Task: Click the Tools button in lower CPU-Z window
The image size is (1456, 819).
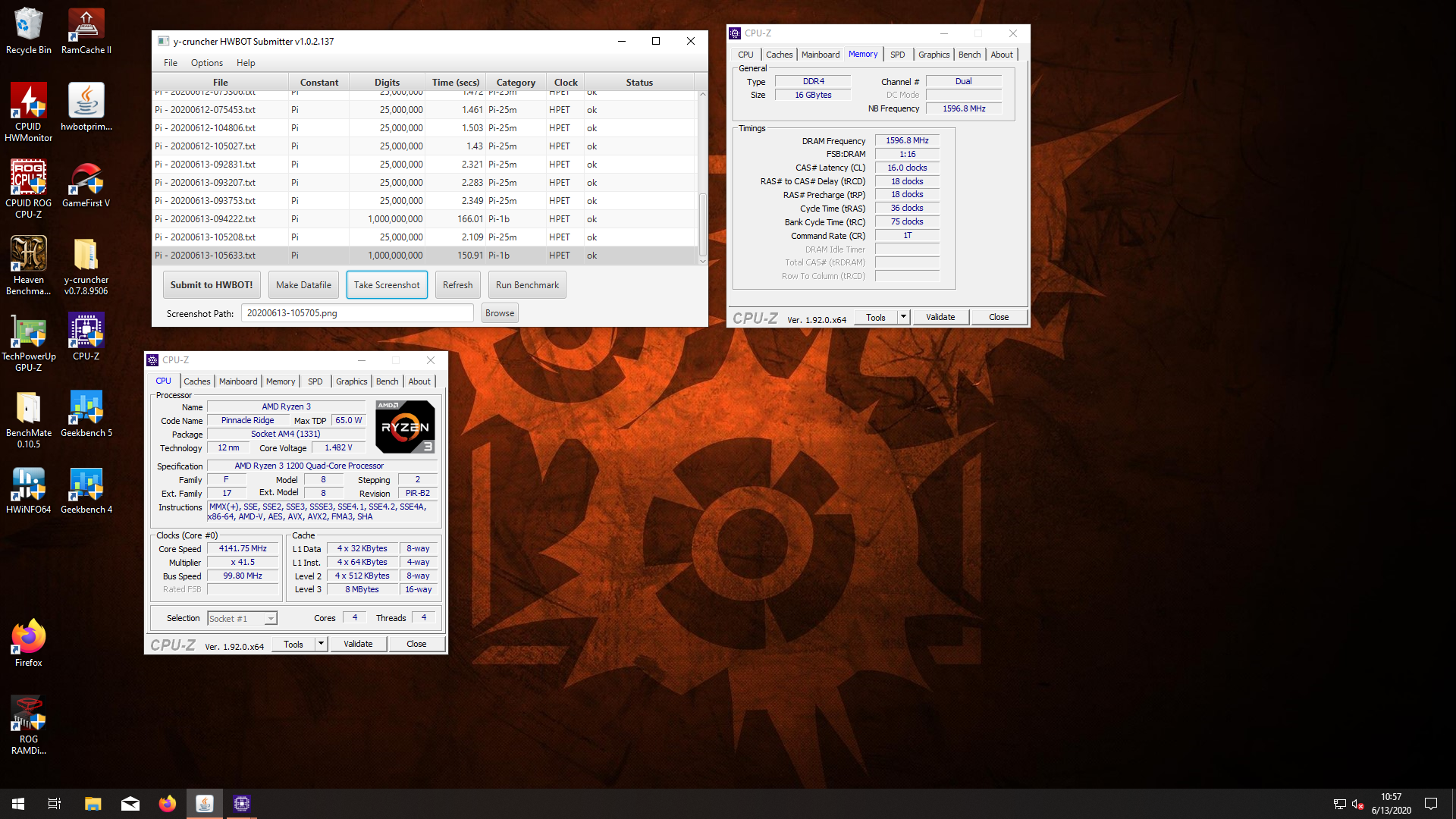Action: pyautogui.click(x=293, y=644)
